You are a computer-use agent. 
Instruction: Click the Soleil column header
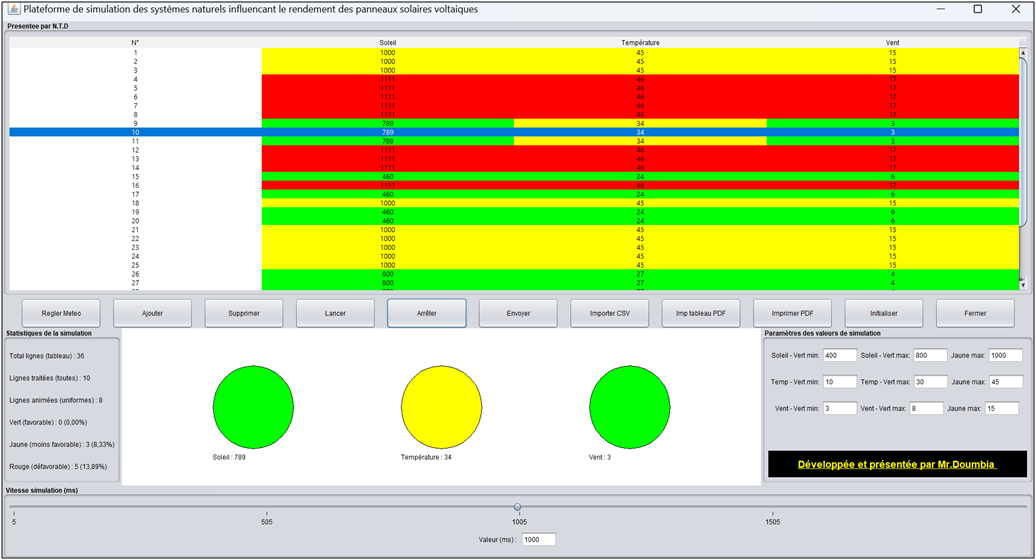pos(388,43)
